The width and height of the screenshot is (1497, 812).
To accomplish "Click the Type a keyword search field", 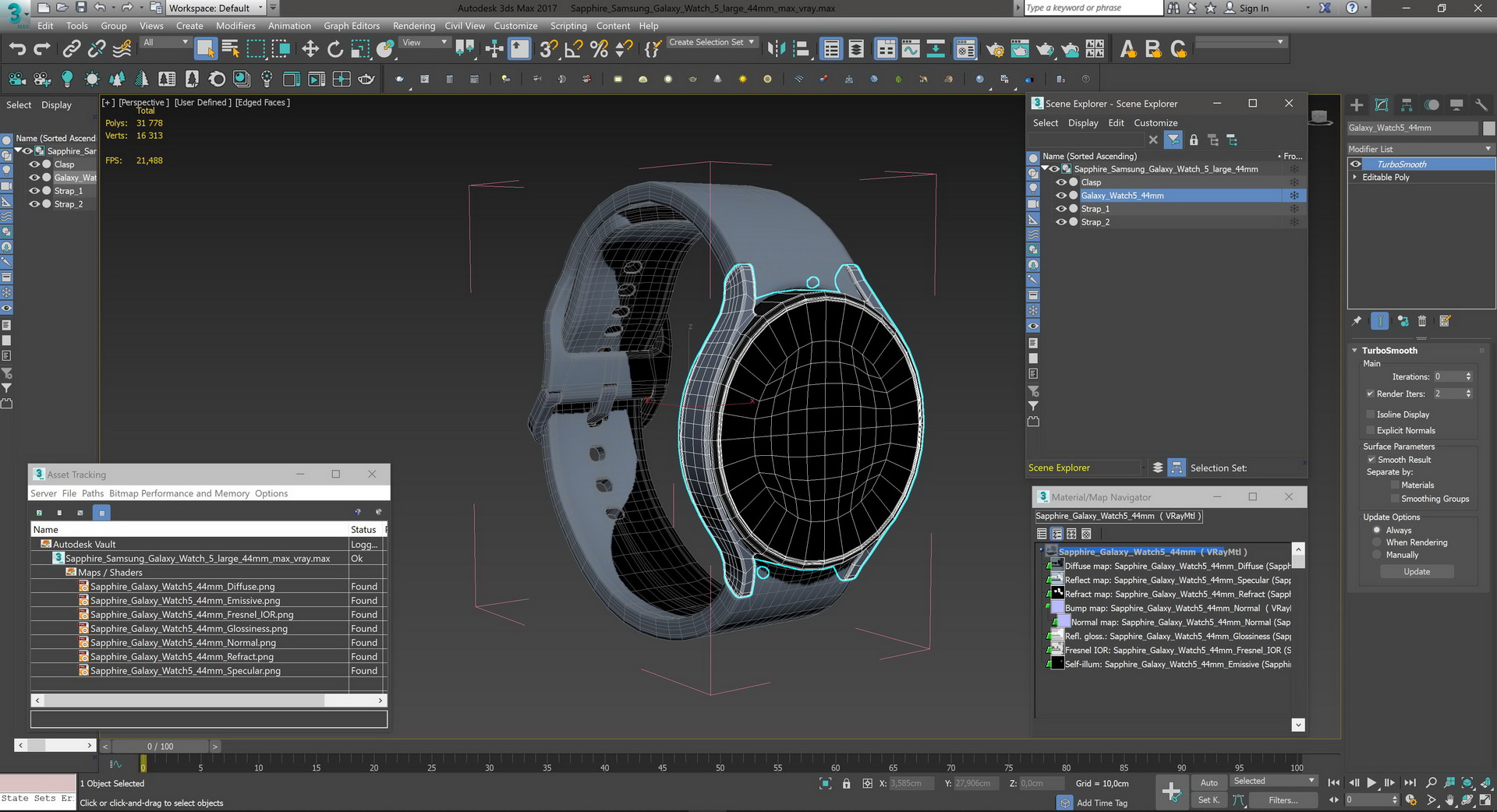I will [1092, 8].
